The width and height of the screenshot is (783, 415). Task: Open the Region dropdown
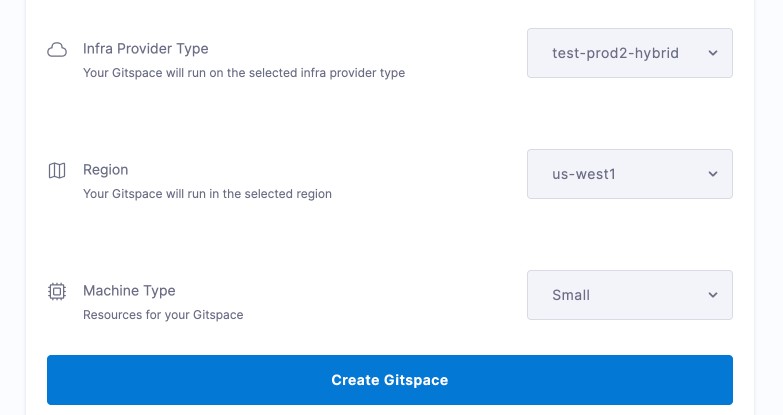(629, 174)
